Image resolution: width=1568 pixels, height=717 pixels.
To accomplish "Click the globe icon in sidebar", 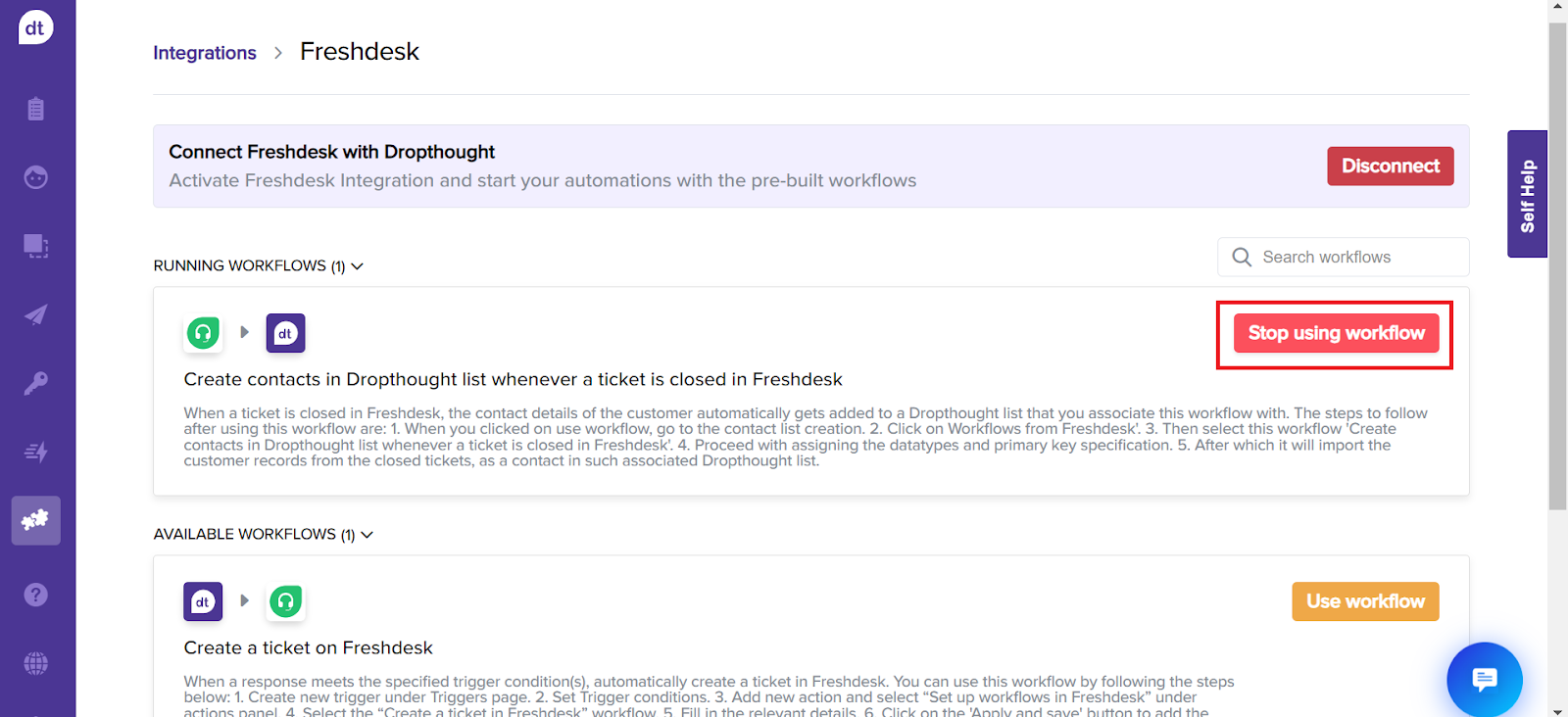I will [x=36, y=663].
